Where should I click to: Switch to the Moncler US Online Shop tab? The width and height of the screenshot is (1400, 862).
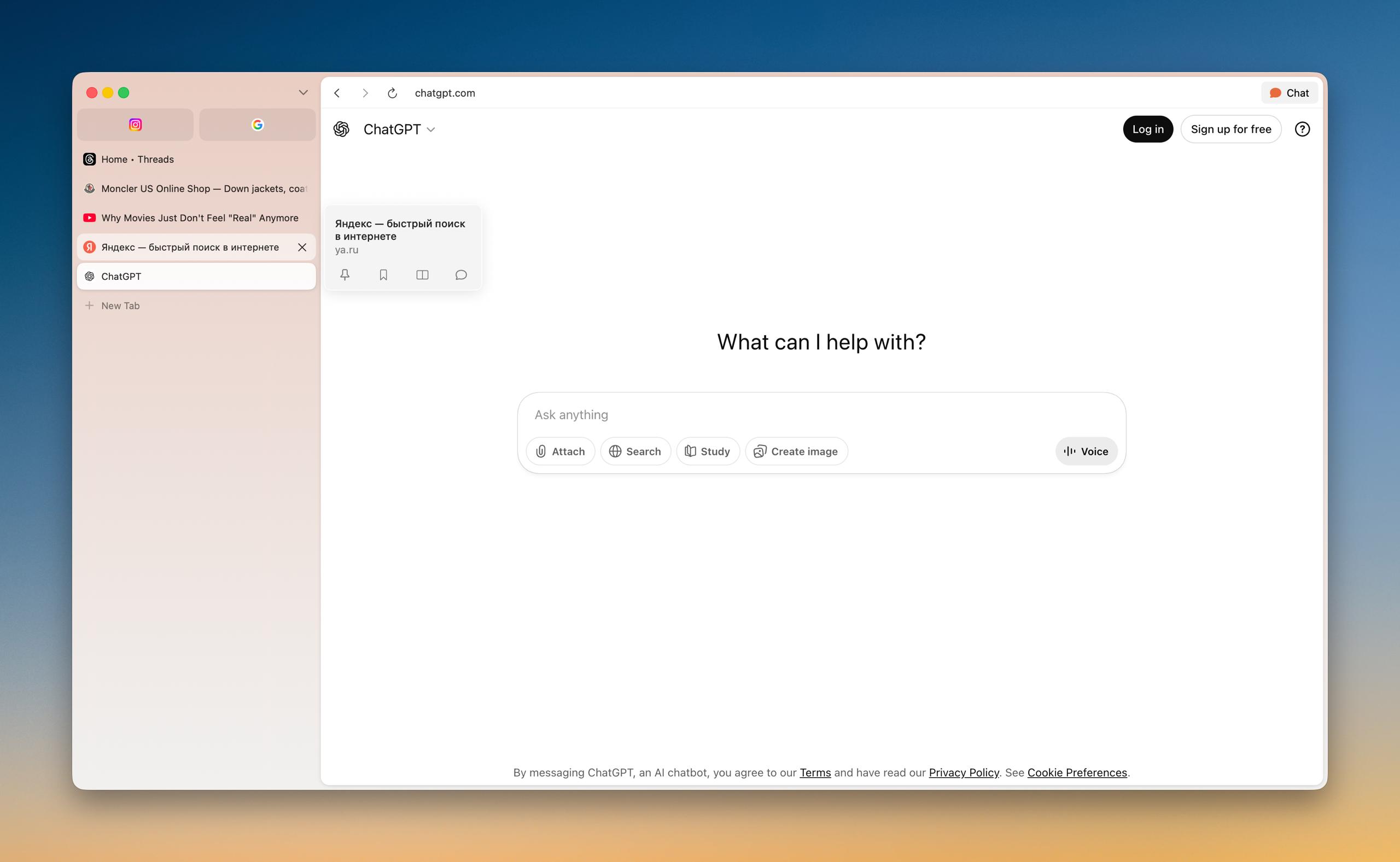(196, 188)
